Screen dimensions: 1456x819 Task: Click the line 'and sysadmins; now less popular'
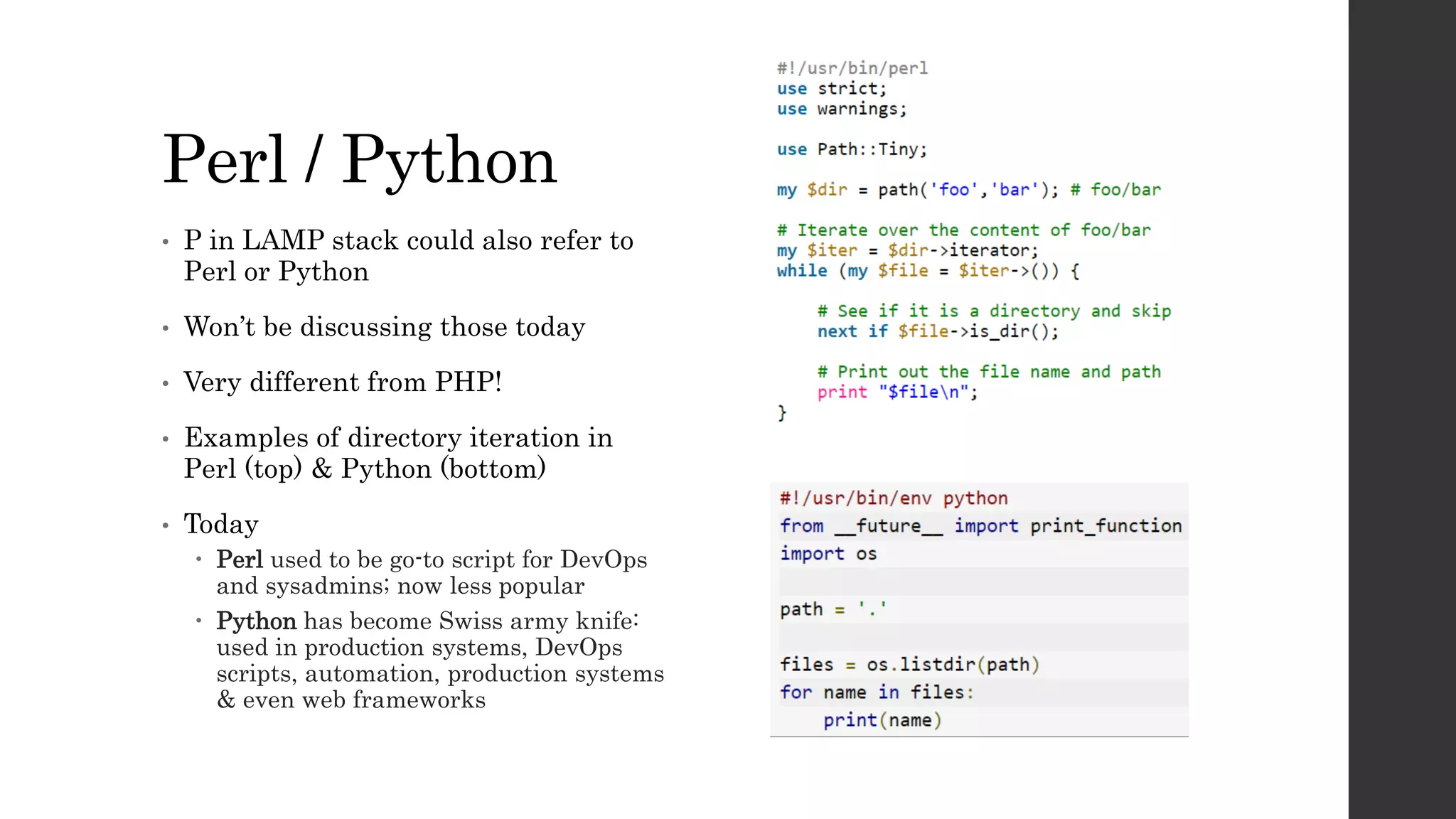click(x=400, y=586)
